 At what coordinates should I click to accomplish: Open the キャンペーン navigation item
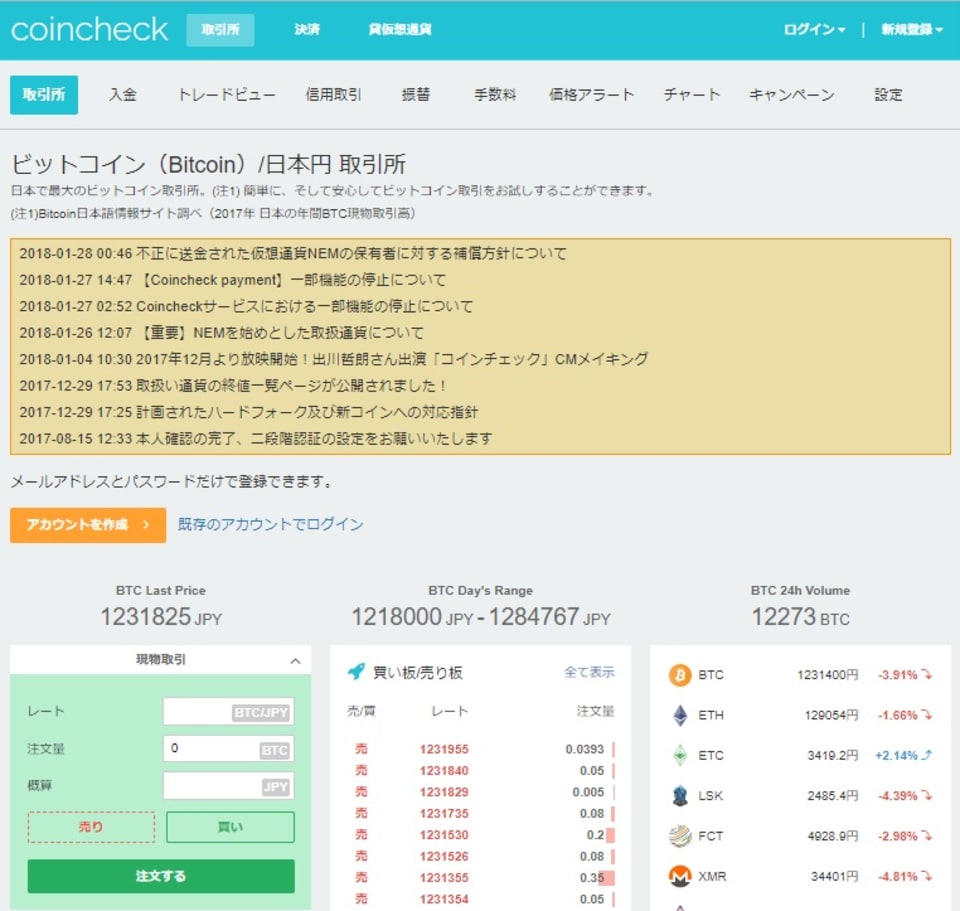click(x=792, y=95)
